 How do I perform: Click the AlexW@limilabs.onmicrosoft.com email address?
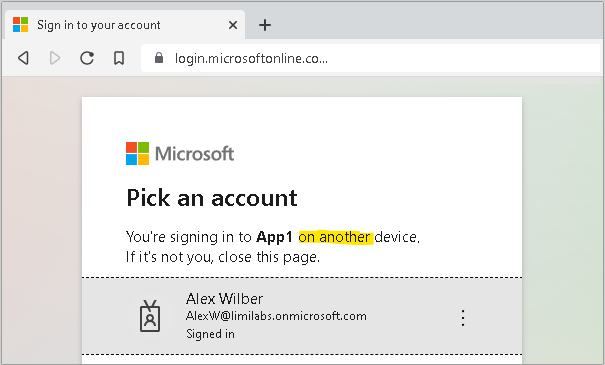pos(276,316)
